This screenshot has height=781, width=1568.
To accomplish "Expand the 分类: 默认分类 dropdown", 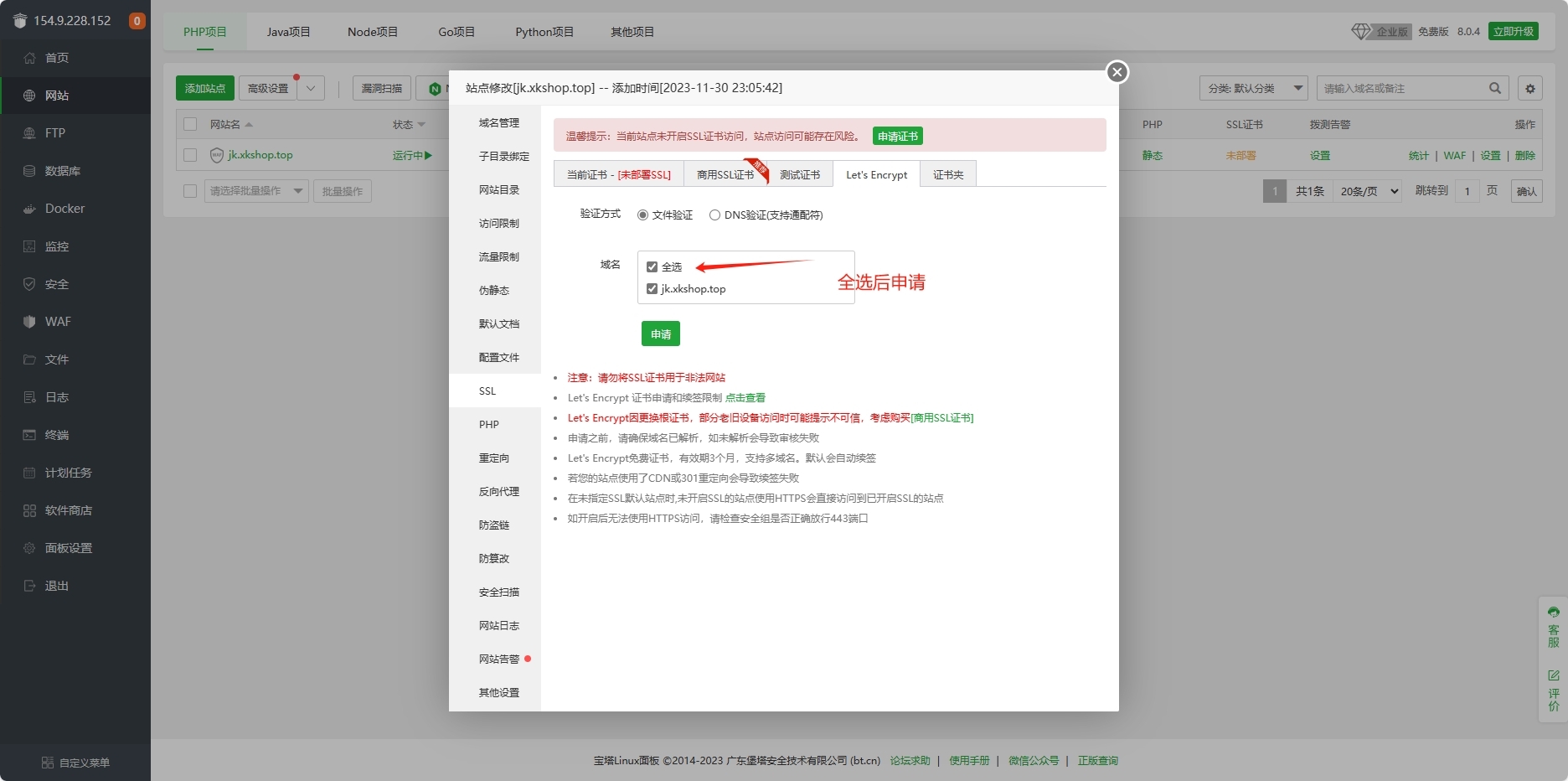I will point(1253,88).
